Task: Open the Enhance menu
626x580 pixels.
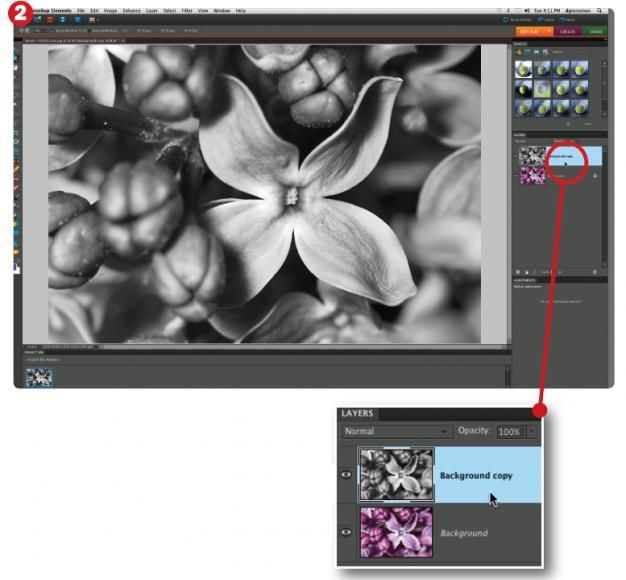Action: 131,10
